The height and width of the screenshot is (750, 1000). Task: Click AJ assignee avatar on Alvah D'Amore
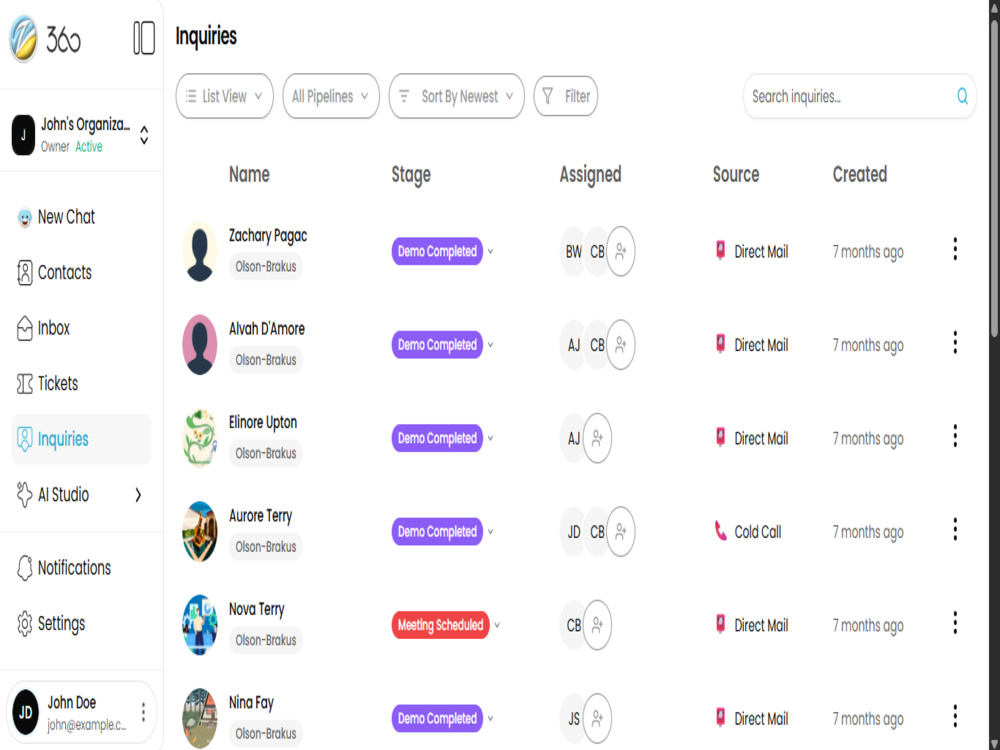[x=573, y=345]
